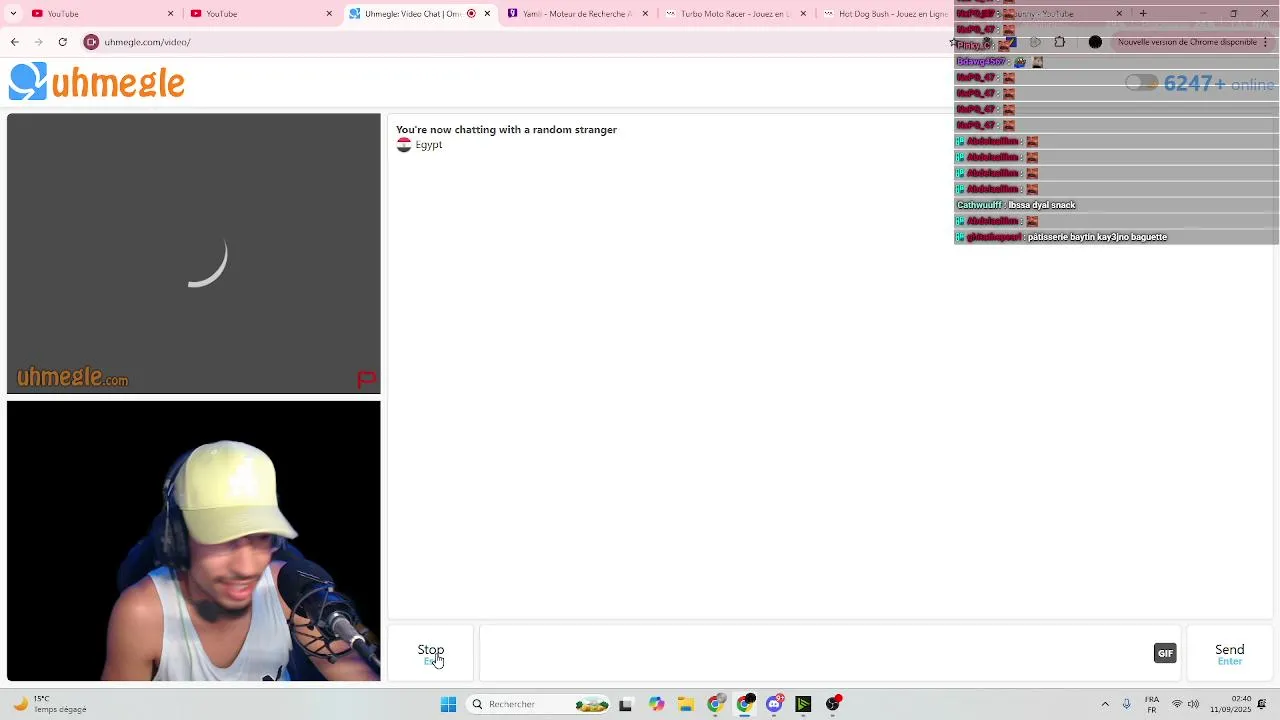Click the Egypt flag icon
Screen dimensions: 1280x720
[404, 145]
